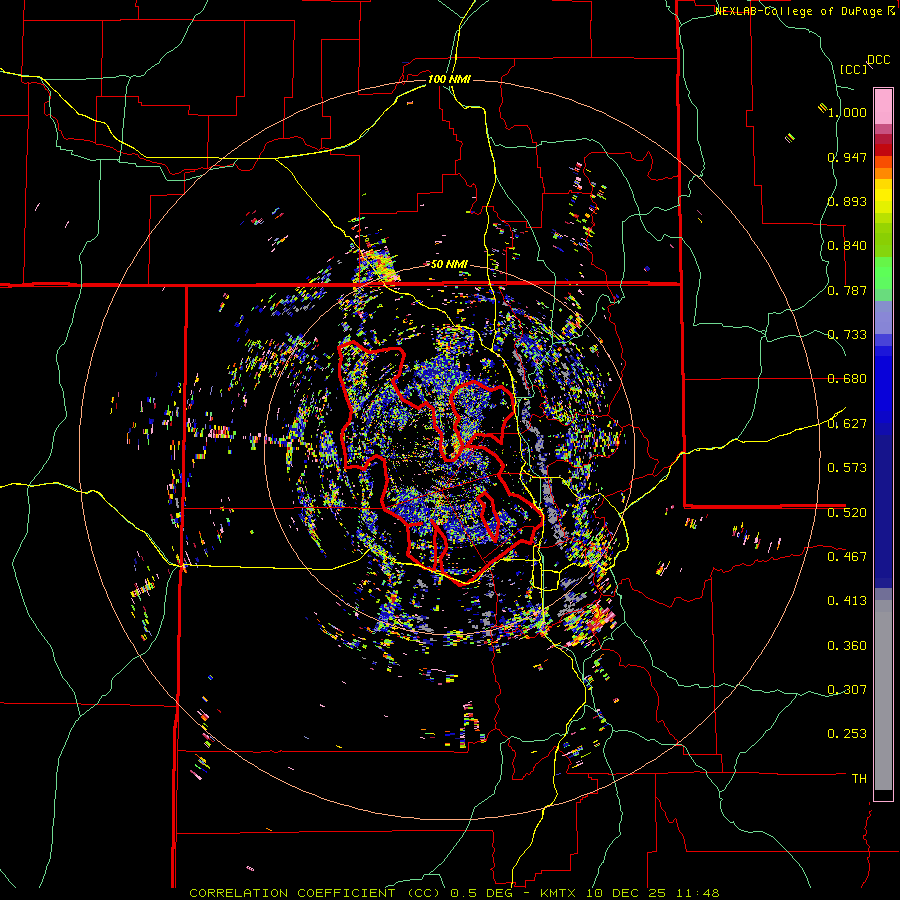The image size is (900, 900).
Task: Select the 1.000 value on the color scale
Action: (847, 112)
